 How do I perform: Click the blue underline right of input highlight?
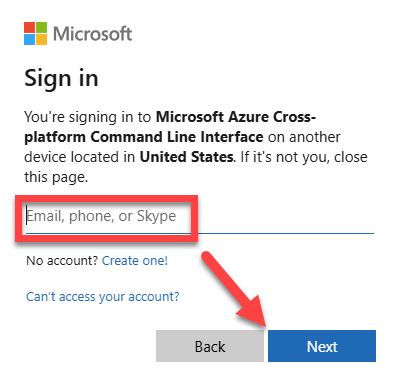coord(286,233)
